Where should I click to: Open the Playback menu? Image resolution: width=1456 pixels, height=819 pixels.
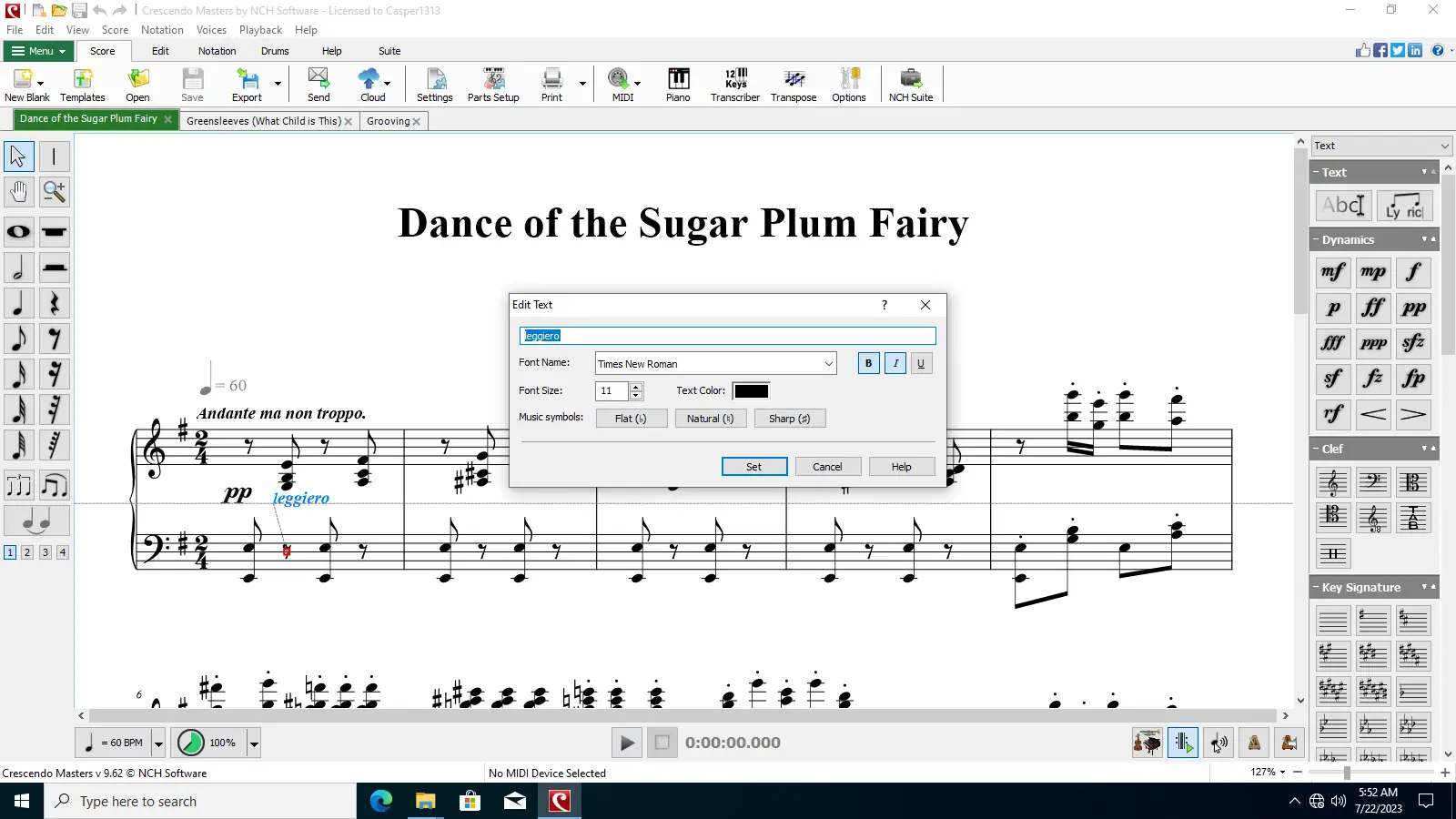tap(260, 30)
